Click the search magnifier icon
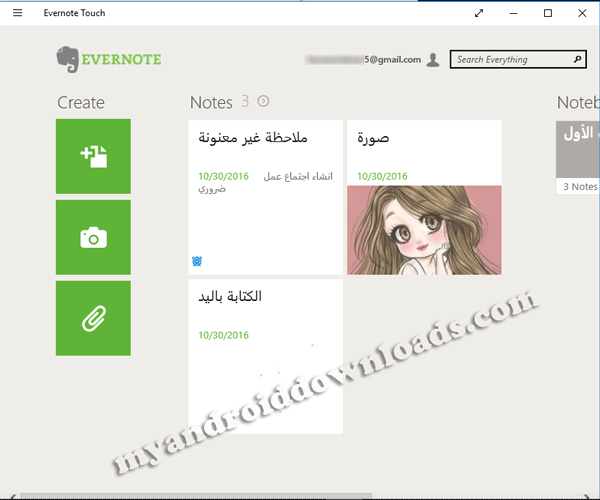The width and height of the screenshot is (600, 500). (x=577, y=59)
